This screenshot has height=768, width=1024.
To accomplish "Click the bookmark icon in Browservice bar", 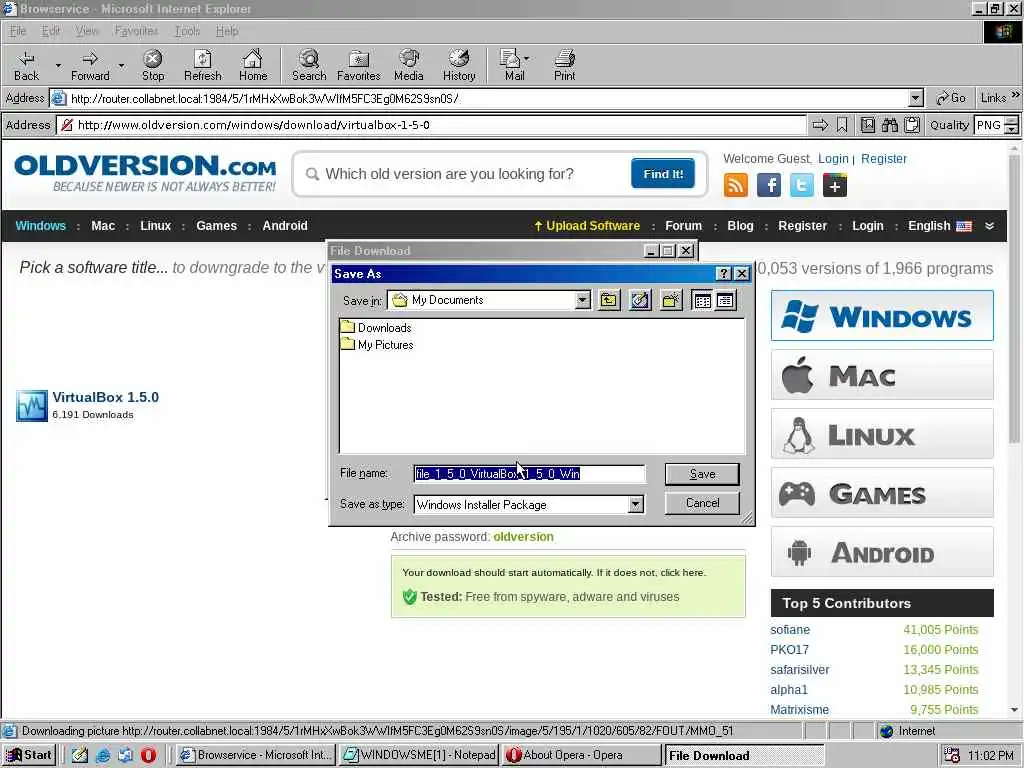I will (842, 125).
